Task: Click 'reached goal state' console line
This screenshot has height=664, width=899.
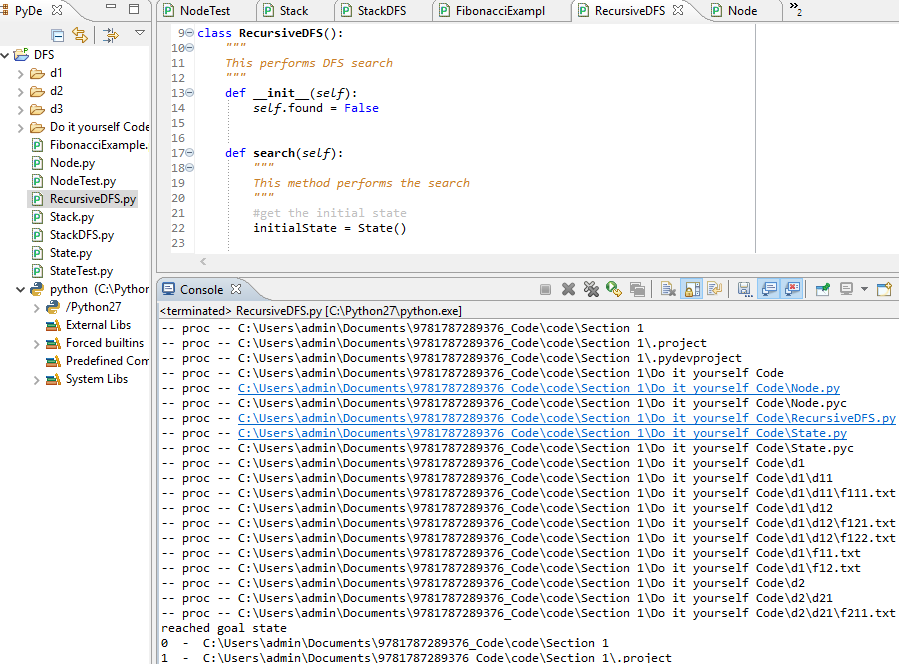Action: pyautogui.click(x=224, y=628)
